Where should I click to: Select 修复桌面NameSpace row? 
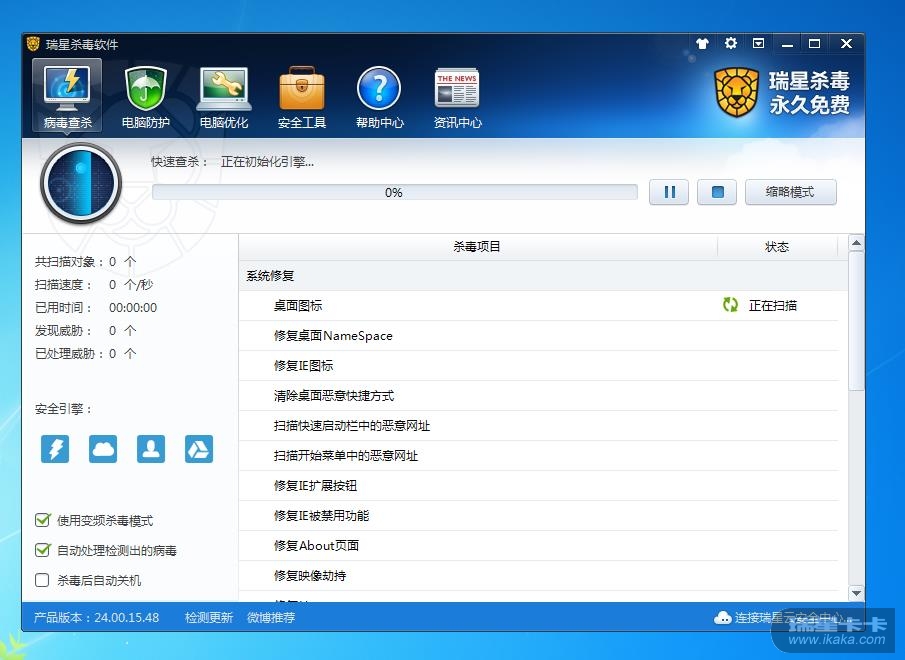(x=538, y=336)
